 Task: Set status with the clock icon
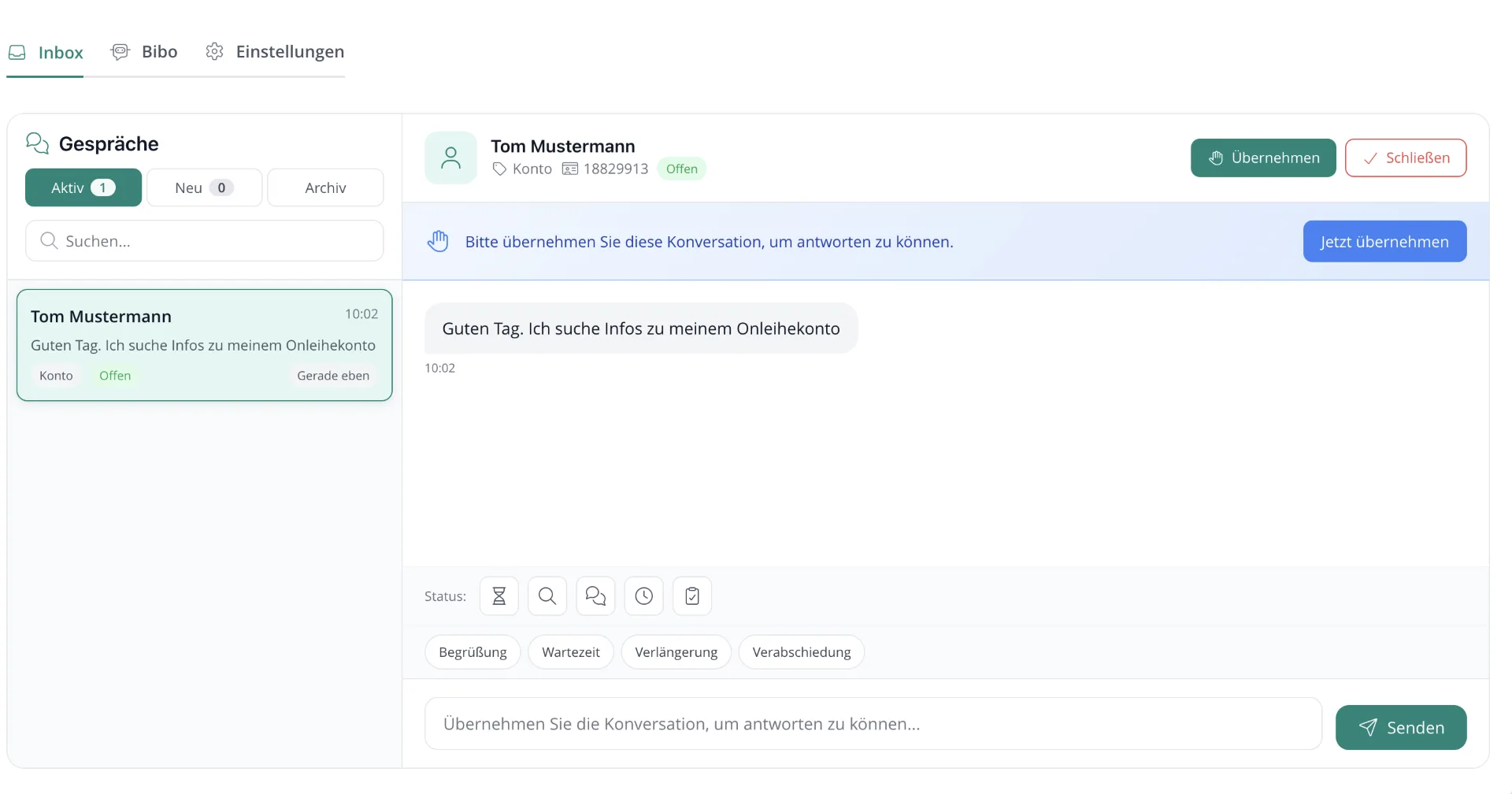pos(644,596)
